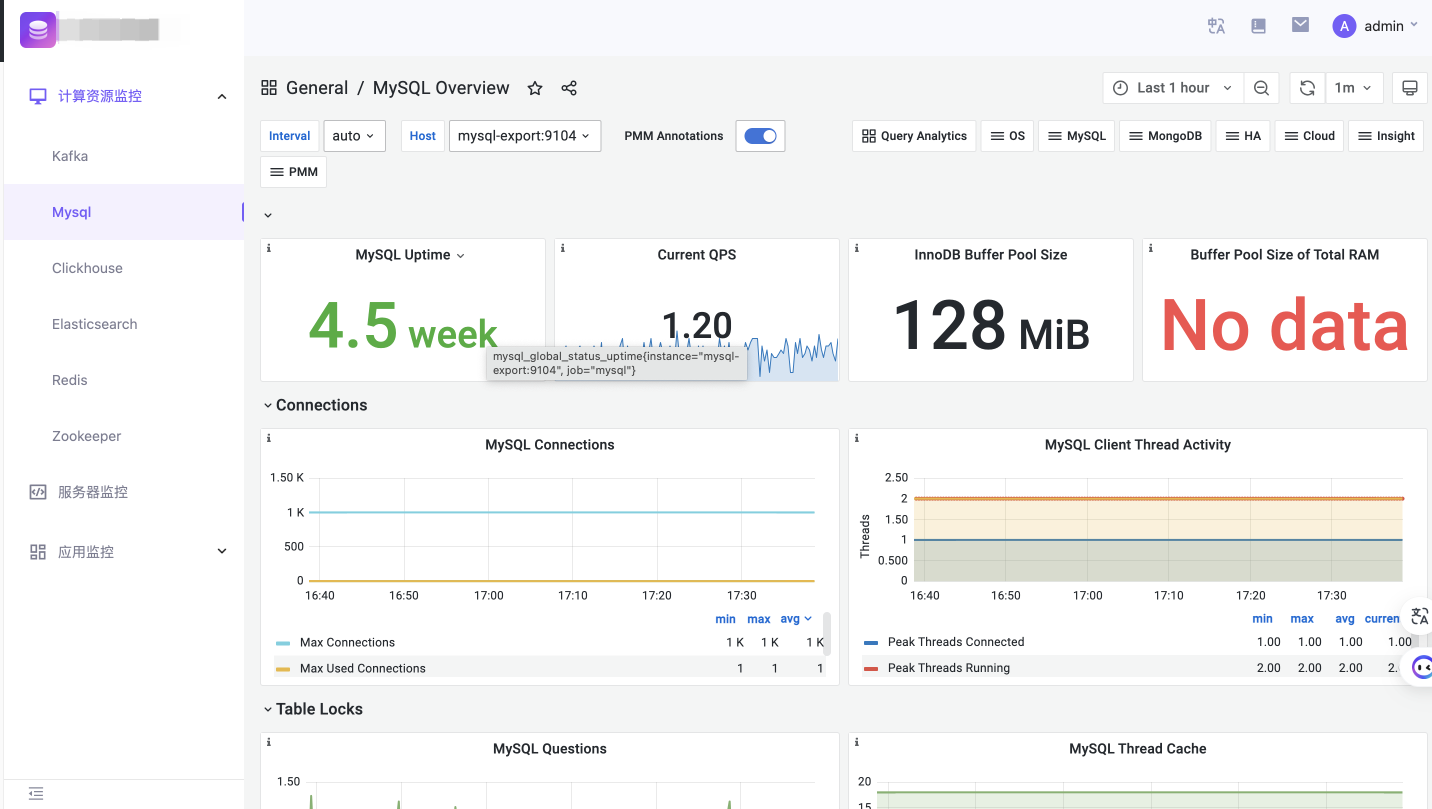Open MySQL Uptime panel title menu

(410, 255)
